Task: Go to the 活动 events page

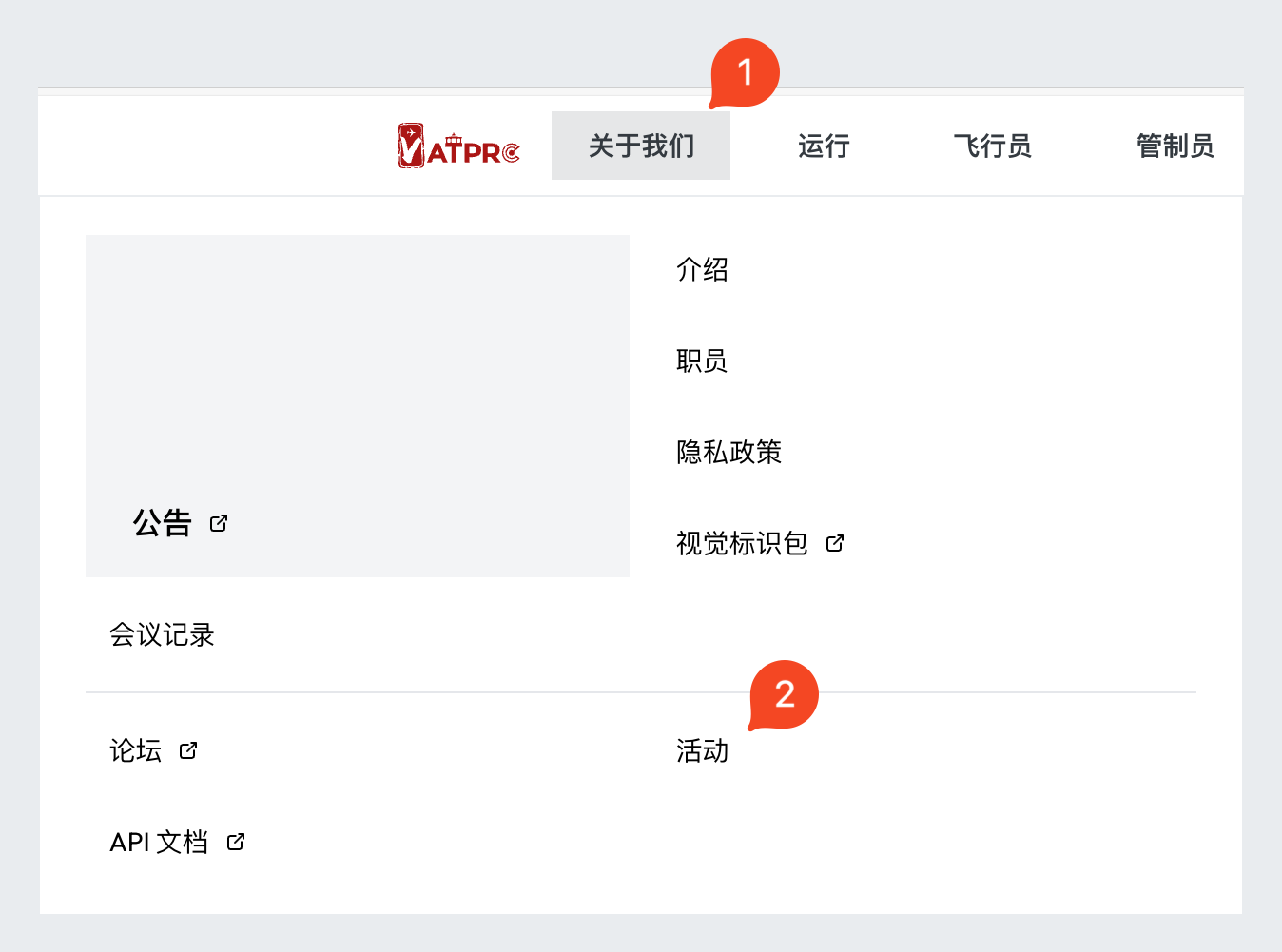Action: 702,750
